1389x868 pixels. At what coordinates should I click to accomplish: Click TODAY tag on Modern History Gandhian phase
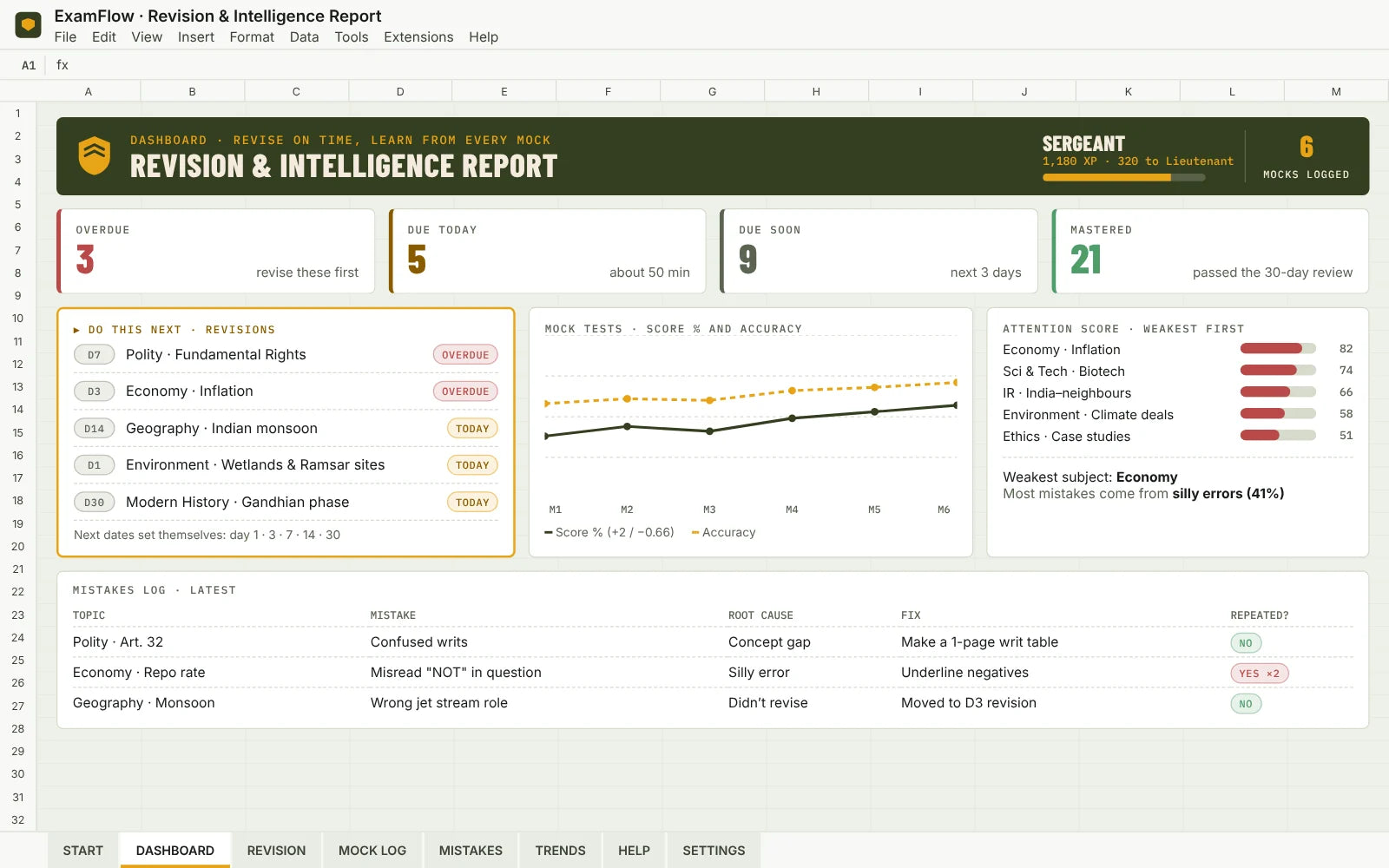[472, 503]
